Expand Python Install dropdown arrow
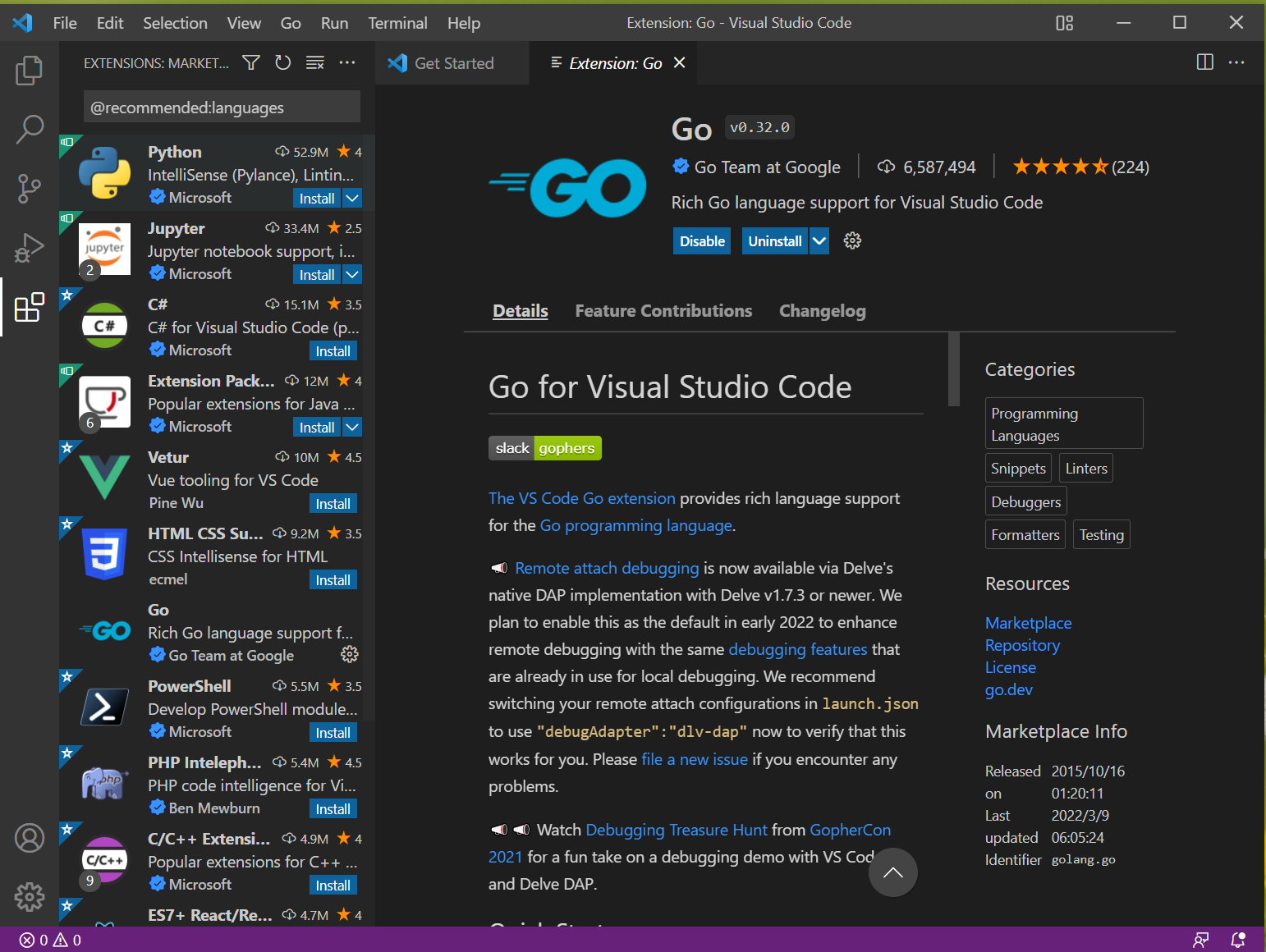 [352, 198]
